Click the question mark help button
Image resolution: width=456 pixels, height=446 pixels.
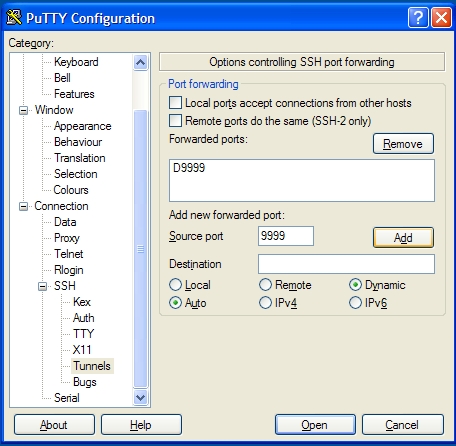point(418,18)
